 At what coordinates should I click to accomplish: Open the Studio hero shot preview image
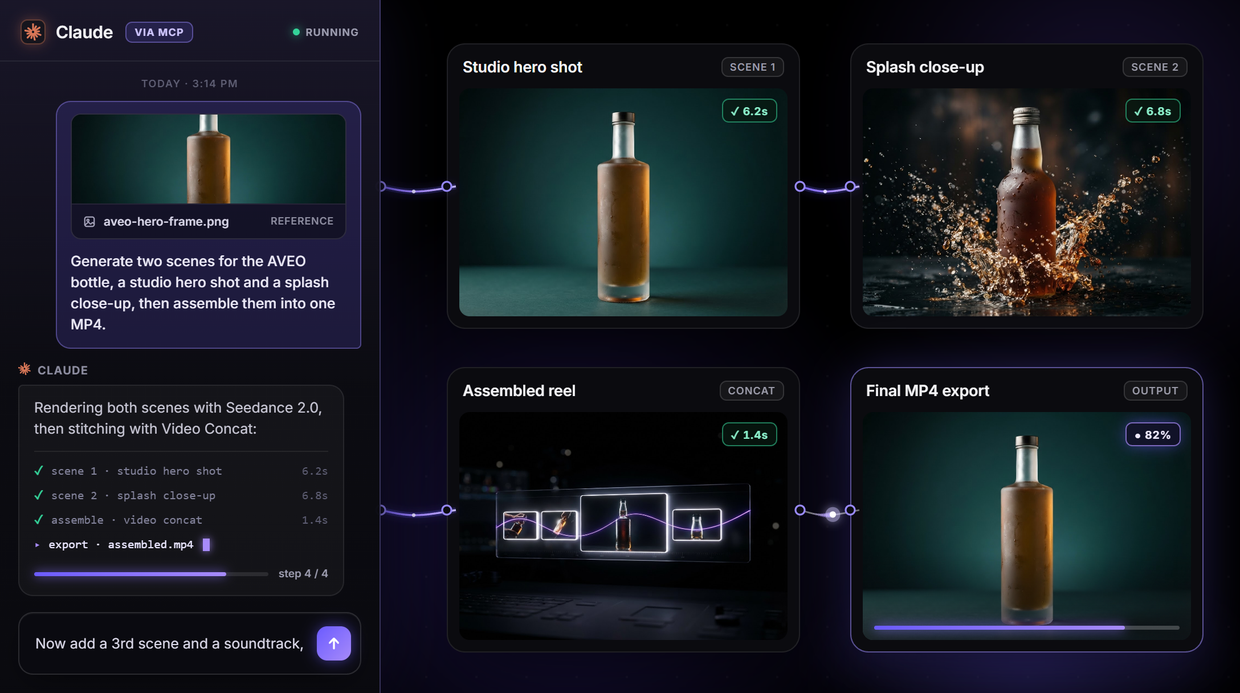[623, 203]
